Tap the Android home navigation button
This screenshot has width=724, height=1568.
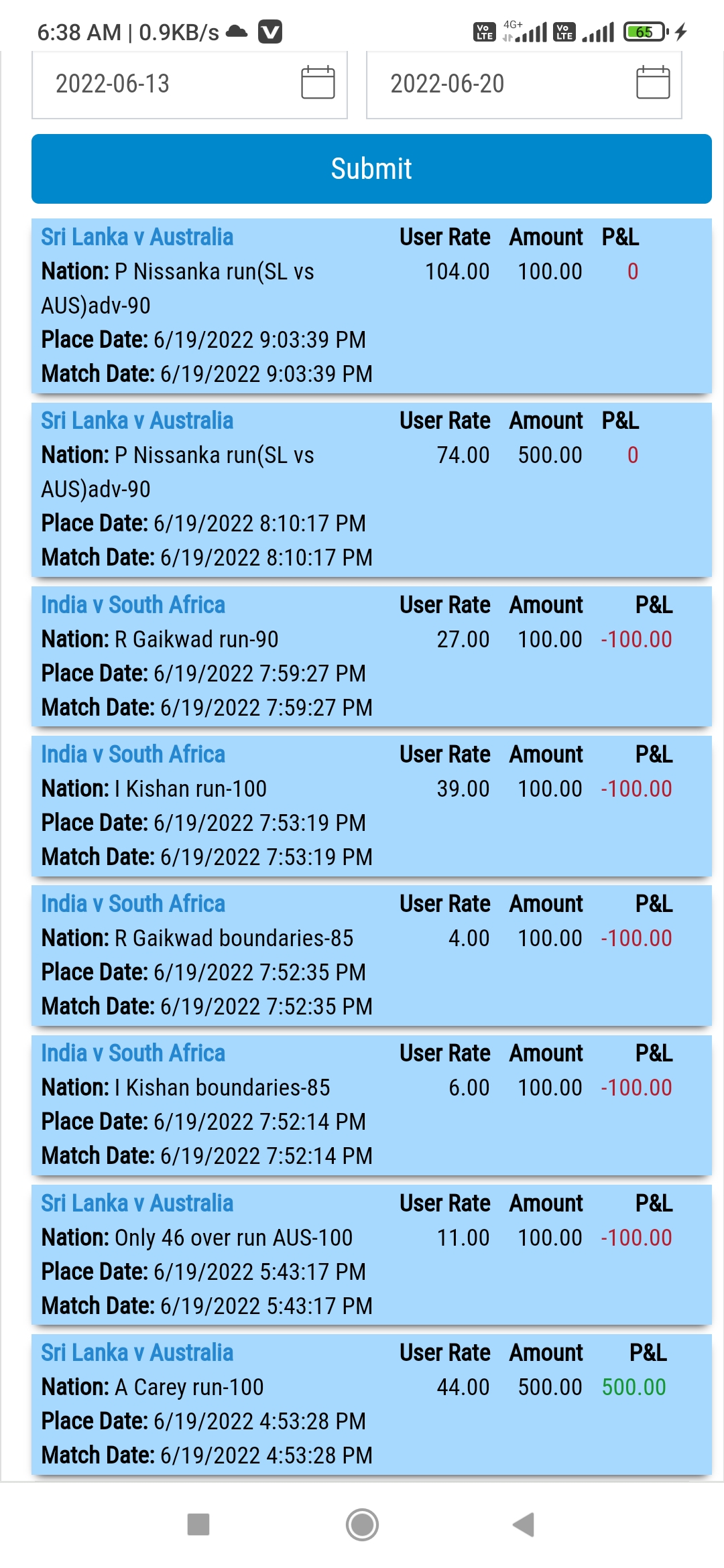pyautogui.click(x=362, y=1524)
